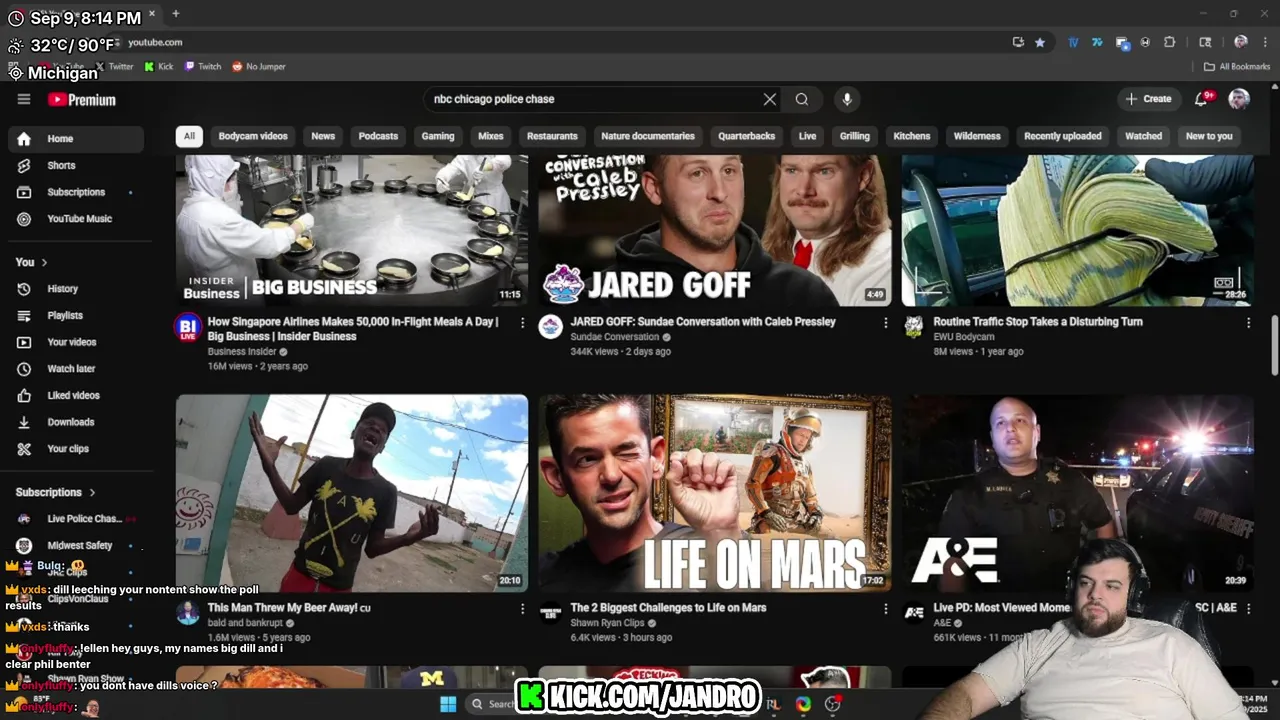Clear the search box with the X
This screenshot has height=720, width=1280.
770,99
